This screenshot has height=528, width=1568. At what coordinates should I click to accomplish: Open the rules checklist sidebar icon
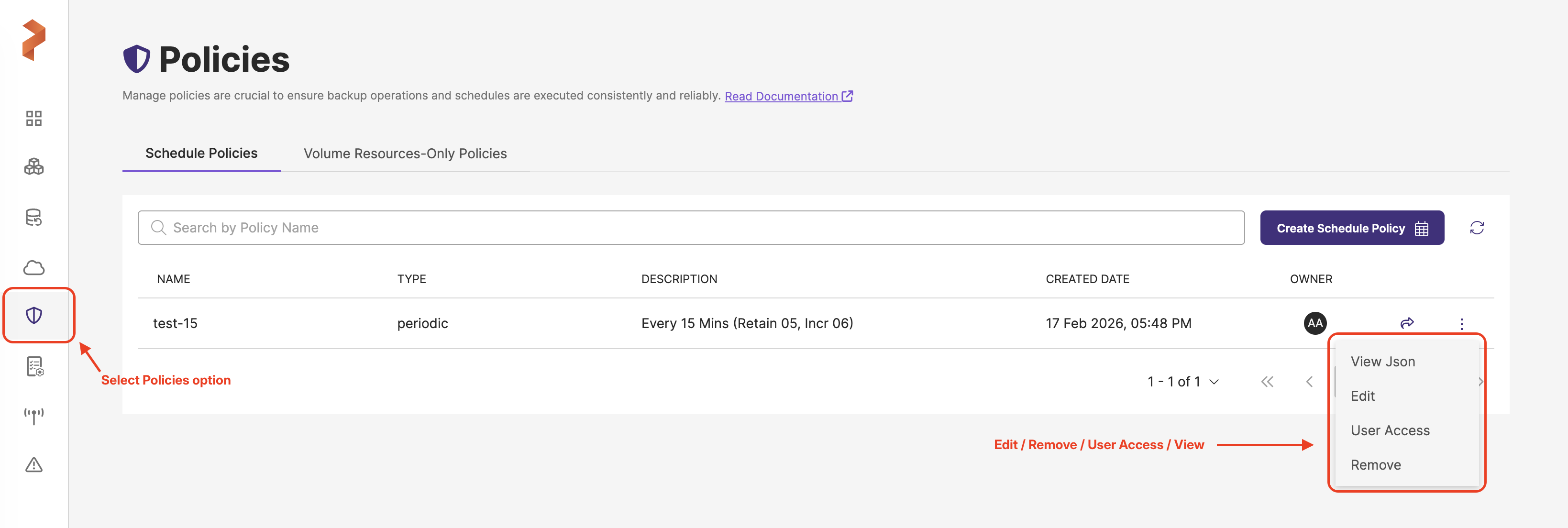click(x=34, y=366)
